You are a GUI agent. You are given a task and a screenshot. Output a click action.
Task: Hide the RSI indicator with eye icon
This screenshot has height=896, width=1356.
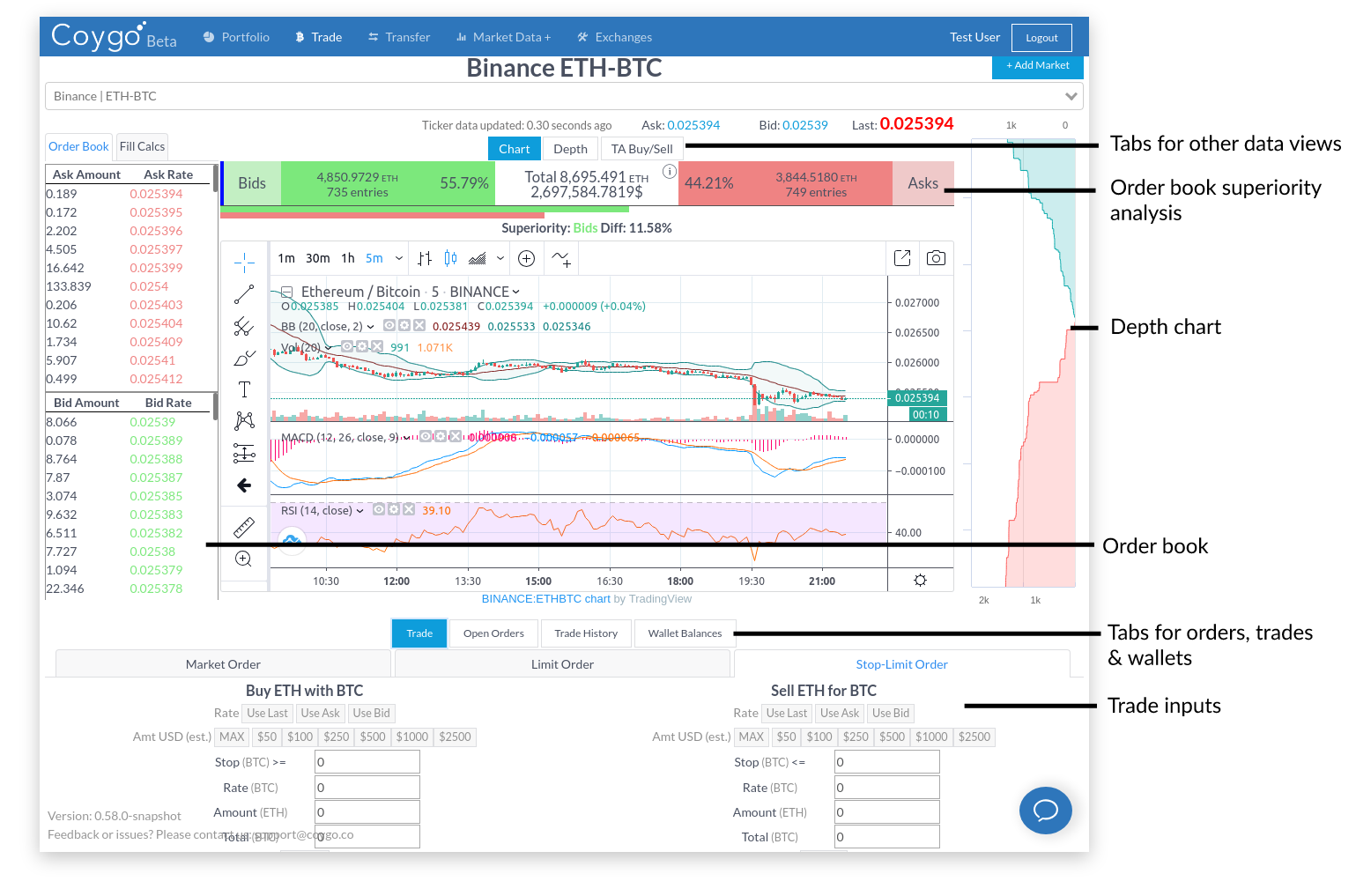[379, 509]
